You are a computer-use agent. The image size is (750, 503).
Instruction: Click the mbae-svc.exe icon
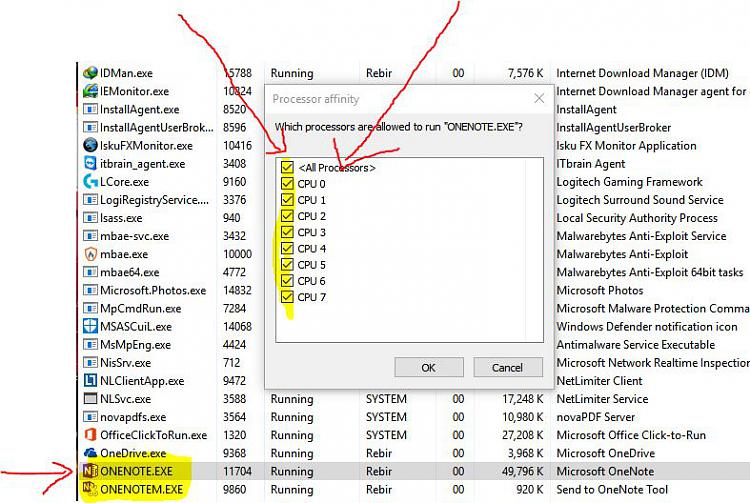[x=90, y=236]
